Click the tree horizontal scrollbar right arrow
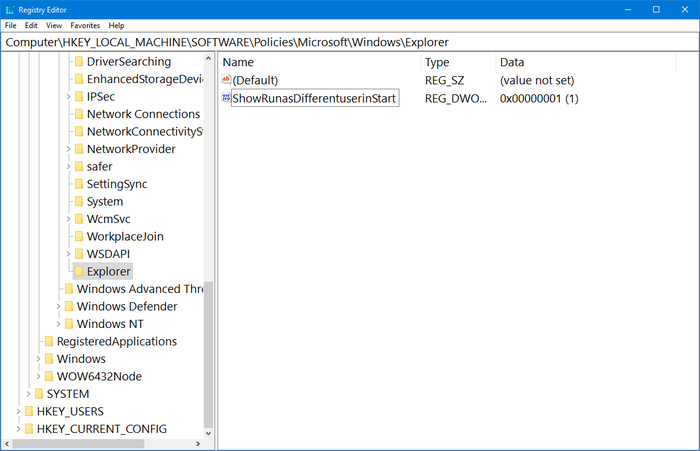This screenshot has width=700, height=451. coord(198,443)
